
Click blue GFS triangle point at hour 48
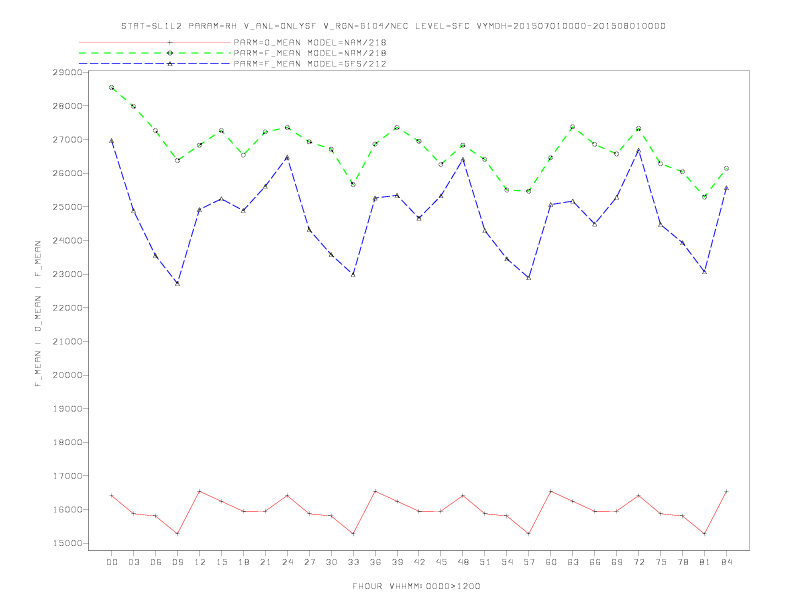tap(463, 160)
